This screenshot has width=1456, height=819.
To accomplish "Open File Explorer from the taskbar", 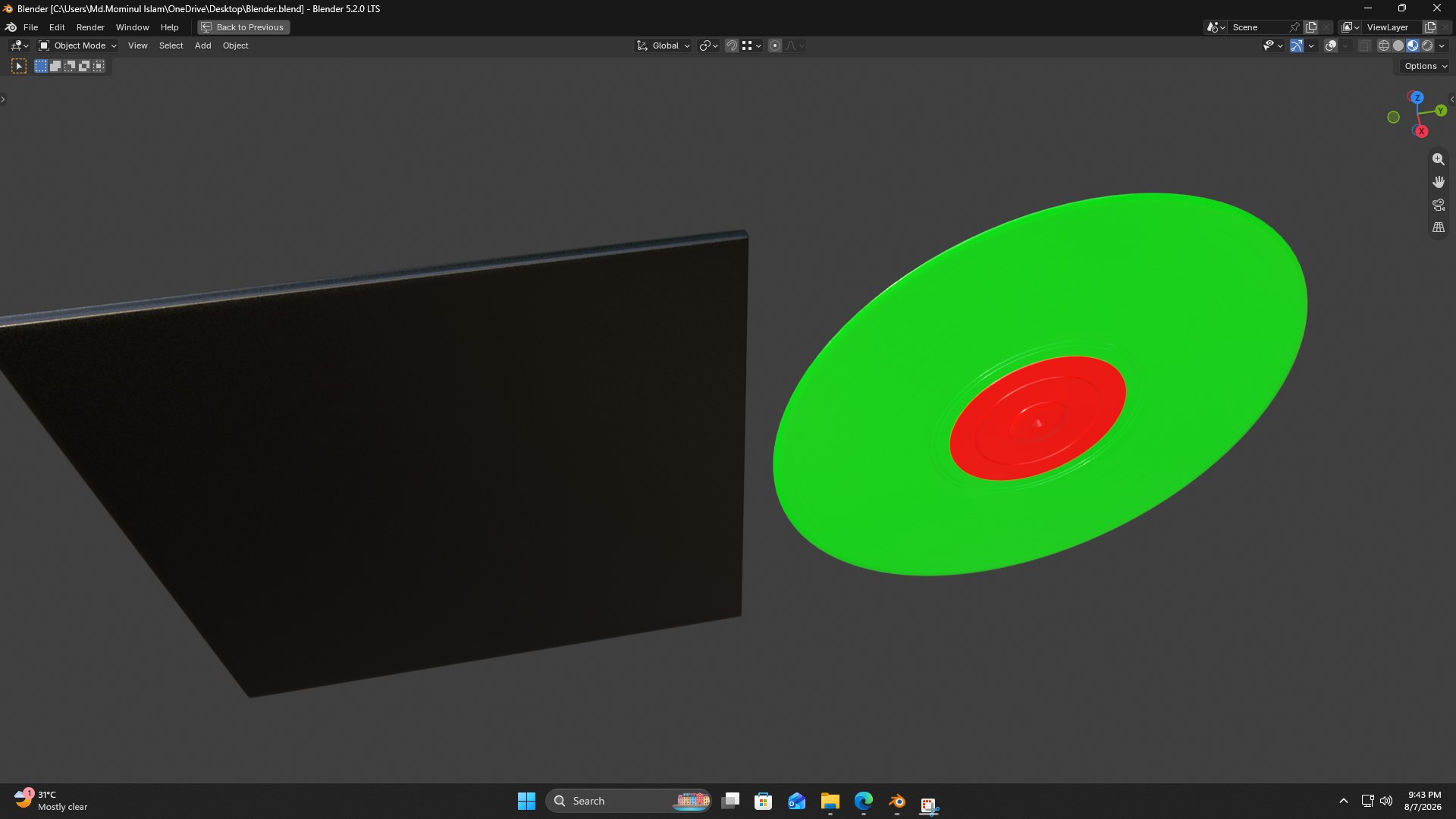I will pos(830,801).
